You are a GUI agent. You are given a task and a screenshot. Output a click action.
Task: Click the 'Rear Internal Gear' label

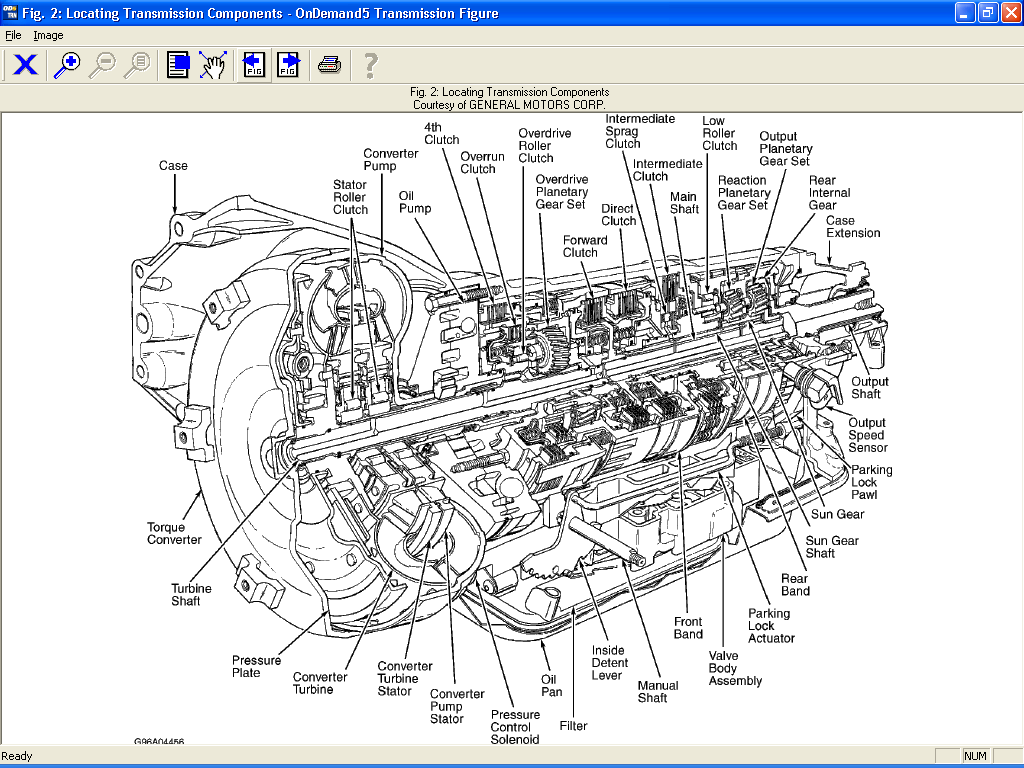point(829,193)
